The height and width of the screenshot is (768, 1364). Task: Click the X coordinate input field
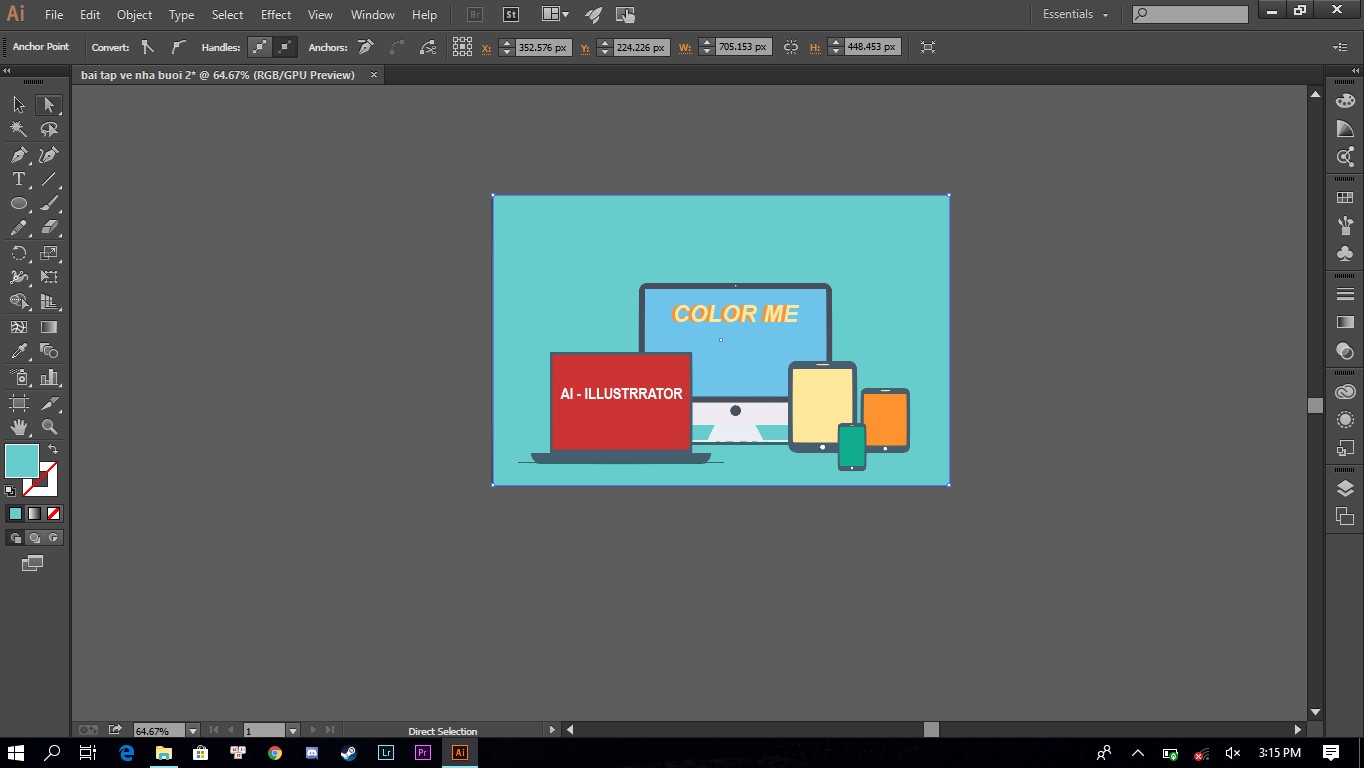[543, 47]
